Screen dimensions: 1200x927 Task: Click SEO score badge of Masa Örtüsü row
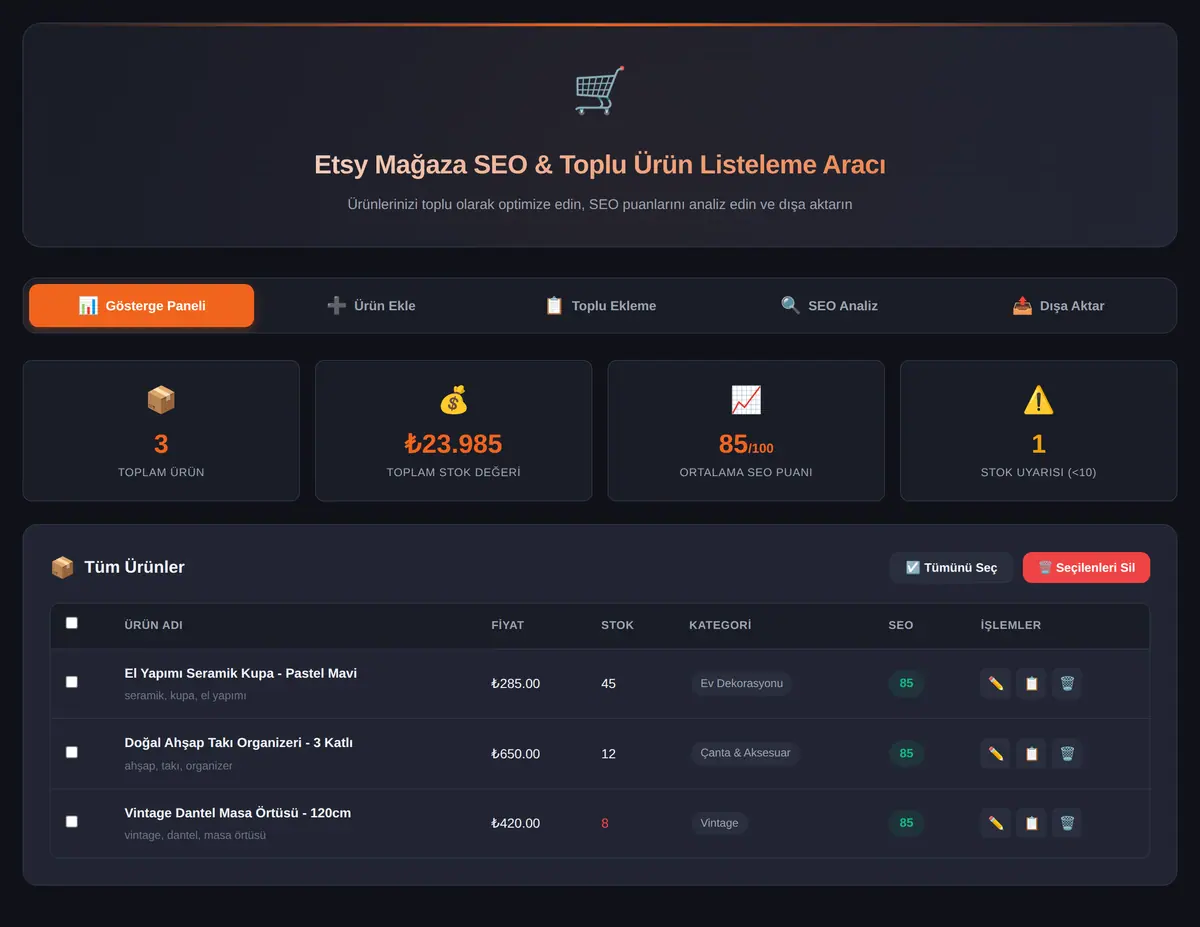906,823
